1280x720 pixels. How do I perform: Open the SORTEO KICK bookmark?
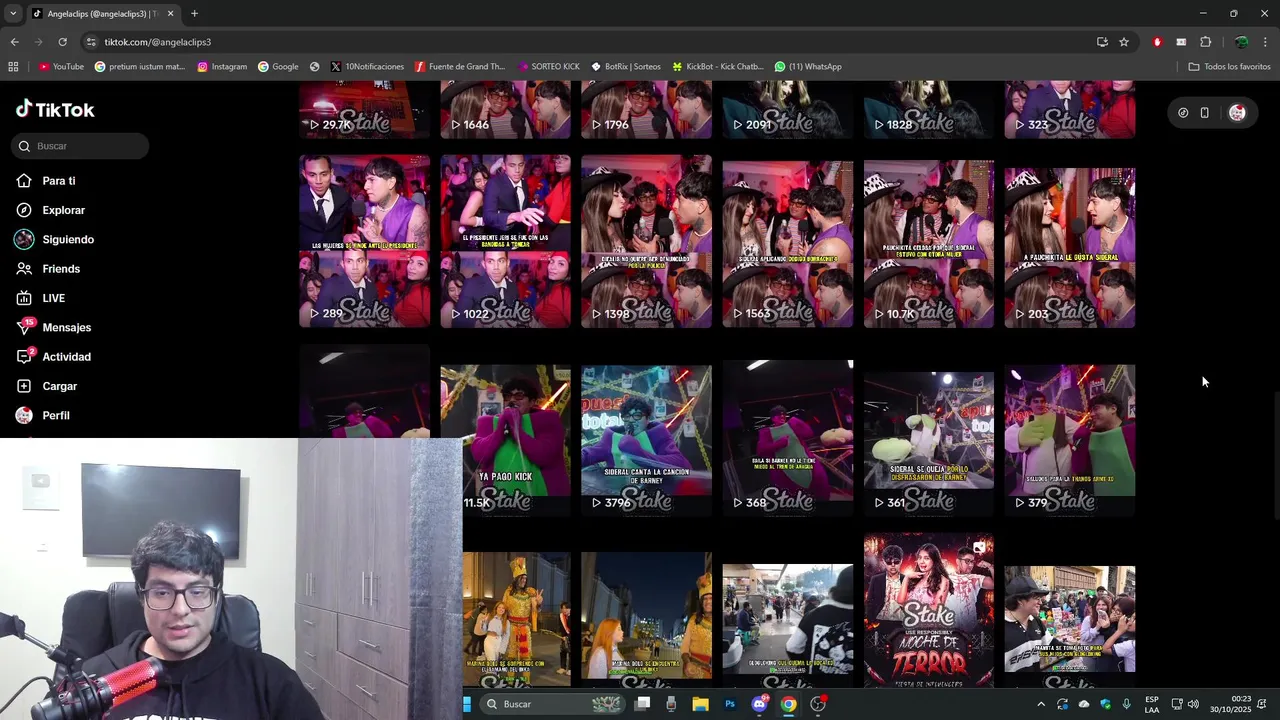click(549, 67)
